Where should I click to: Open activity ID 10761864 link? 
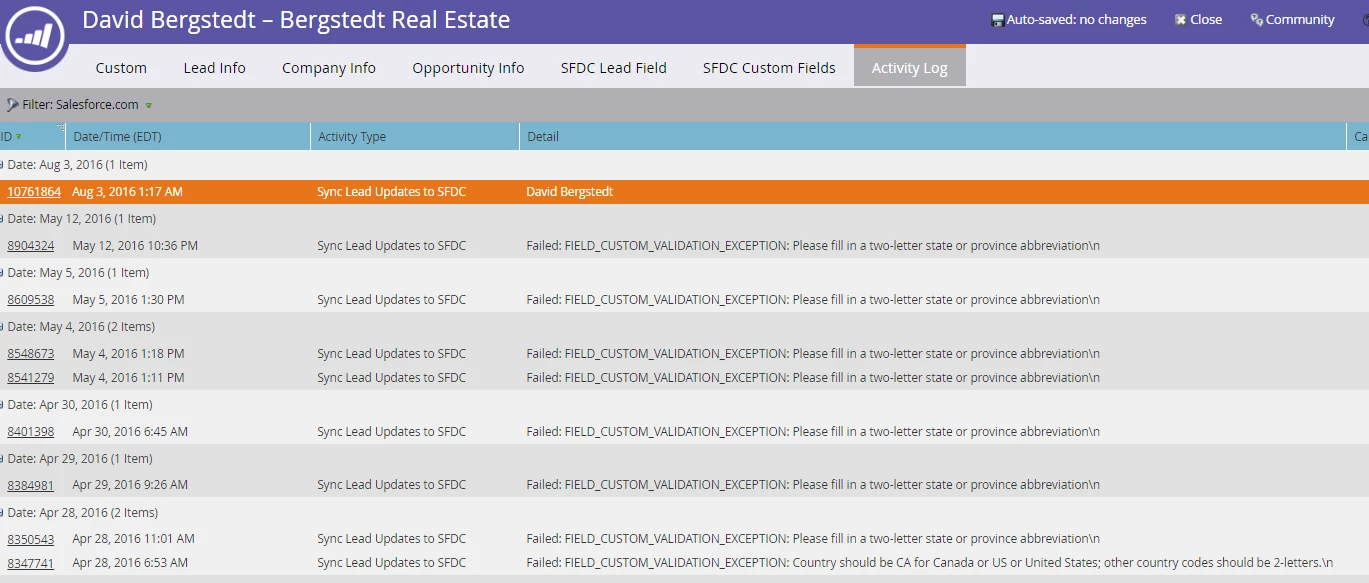(34, 192)
